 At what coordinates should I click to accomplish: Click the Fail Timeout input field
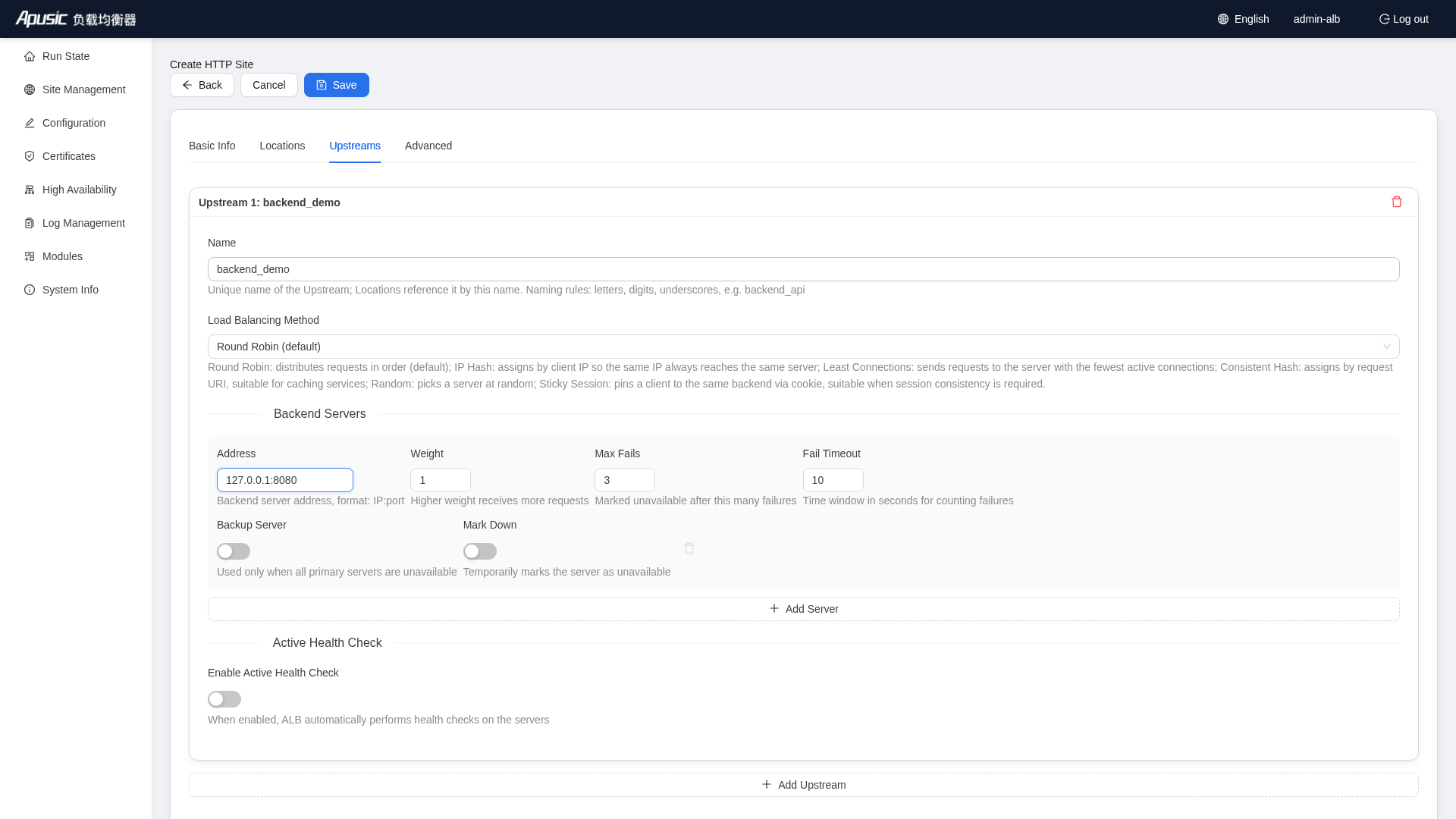coord(833,480)
